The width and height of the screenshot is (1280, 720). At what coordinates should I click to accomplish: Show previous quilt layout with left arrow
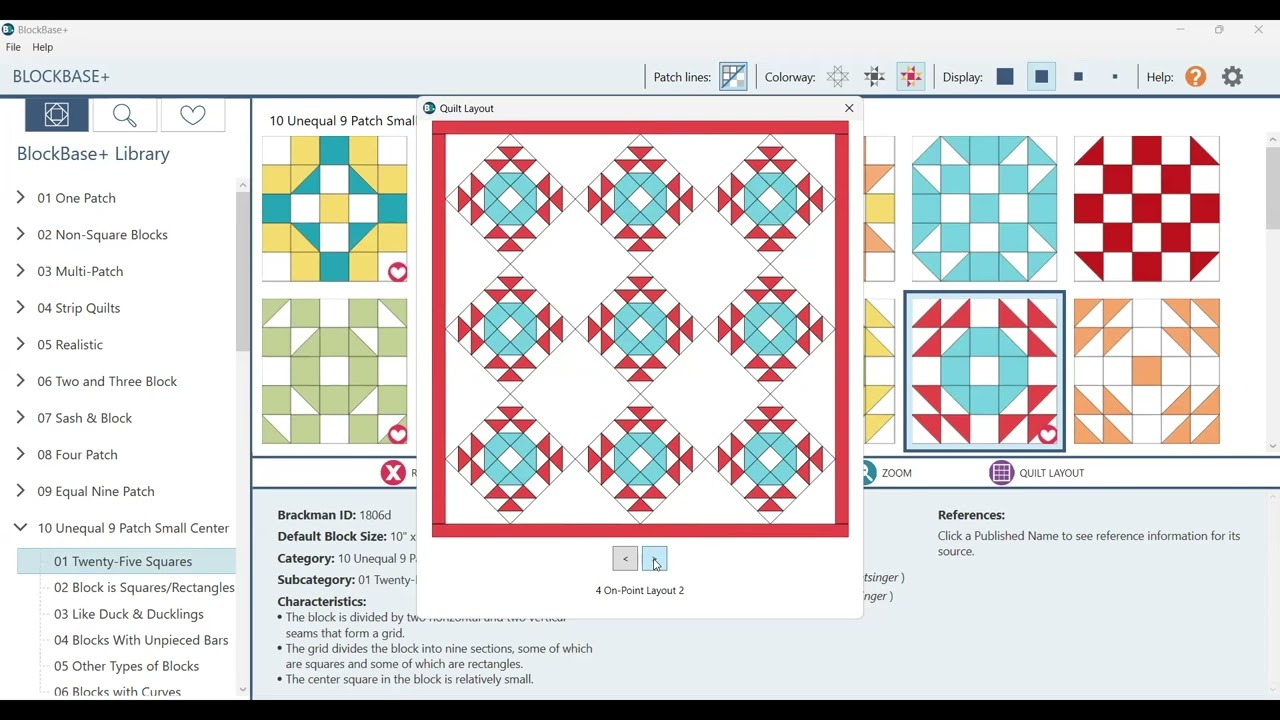tap(625, 559)
